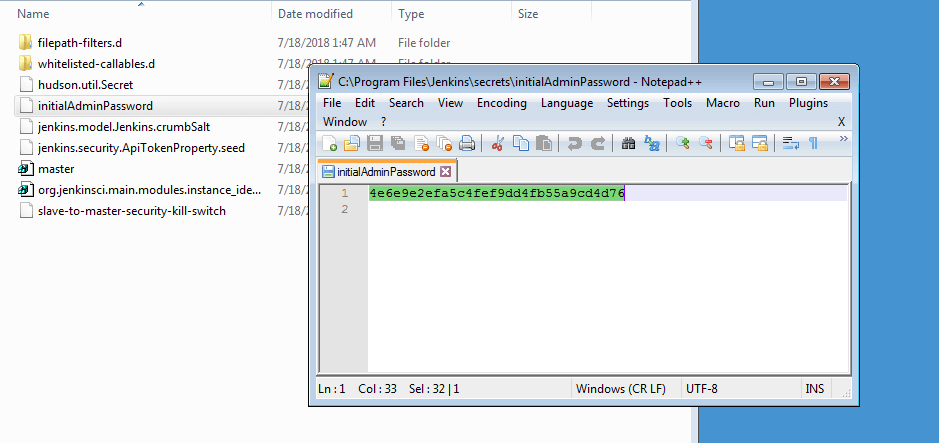Select the filepath-filters.d folder
This screenshot has height=443, width=939.
tap(80, 43)
